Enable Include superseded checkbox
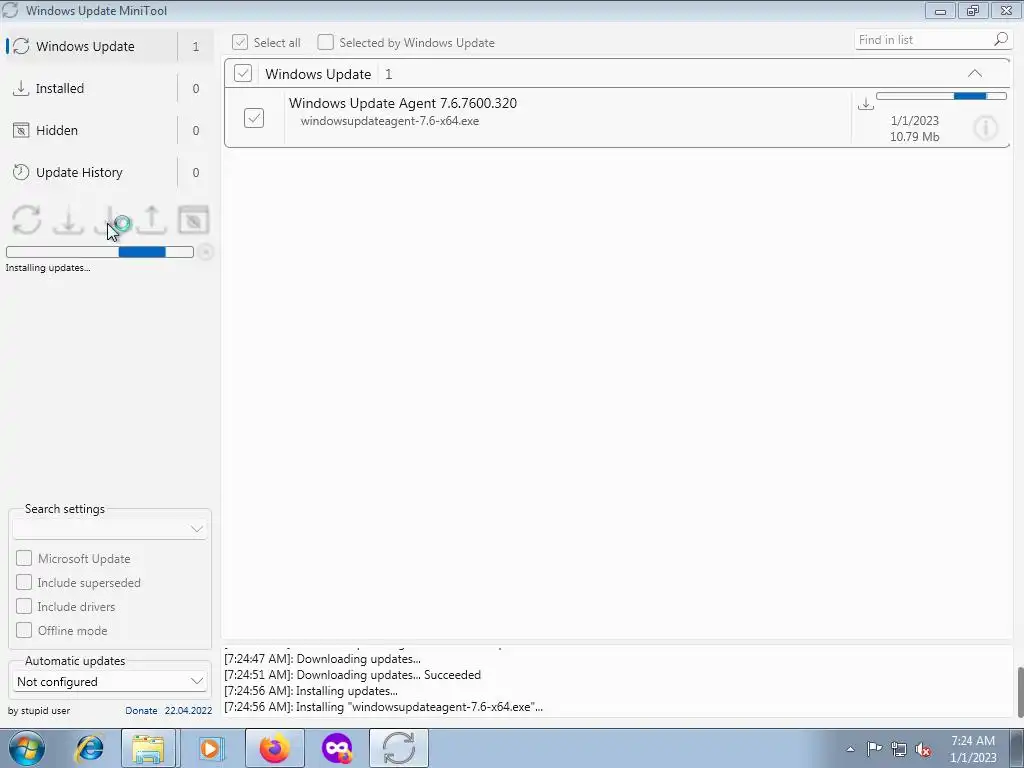Viewport: 1024px width, 768px height. (24, 583)
